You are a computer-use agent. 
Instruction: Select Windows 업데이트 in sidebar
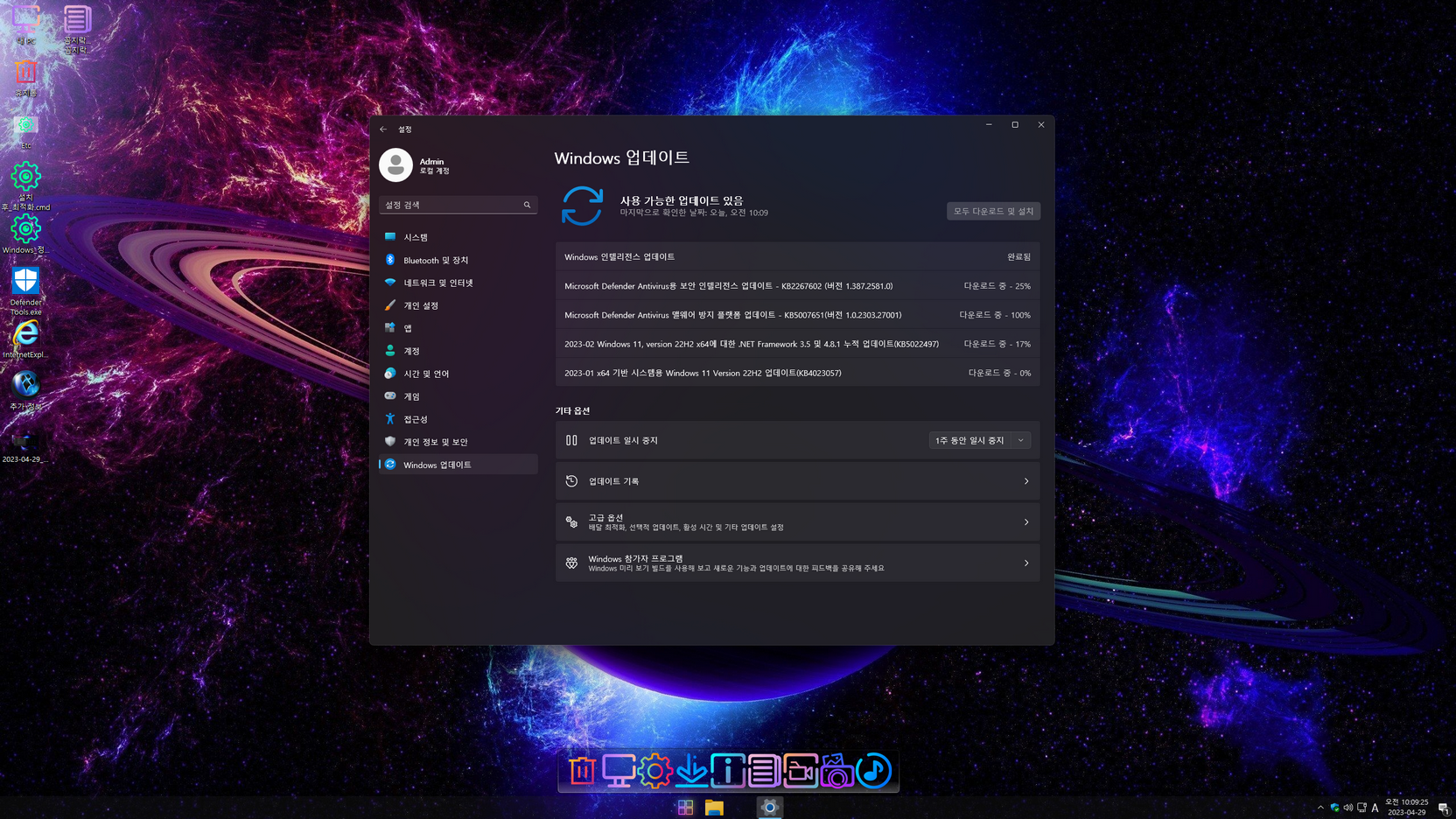458,465
